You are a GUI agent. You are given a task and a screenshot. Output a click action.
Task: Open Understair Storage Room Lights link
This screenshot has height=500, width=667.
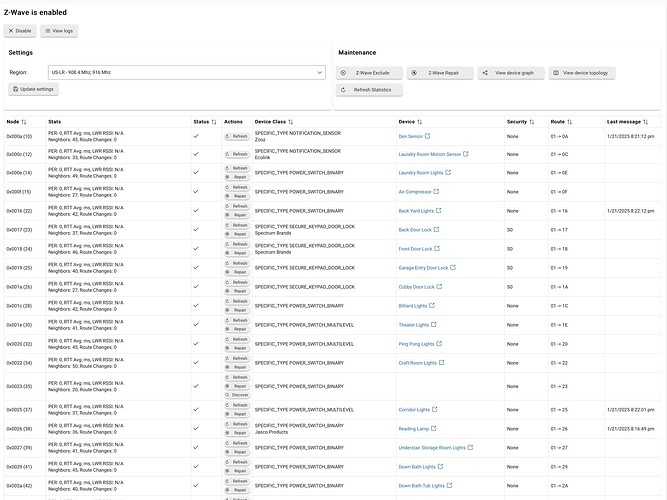coord(432,448)
